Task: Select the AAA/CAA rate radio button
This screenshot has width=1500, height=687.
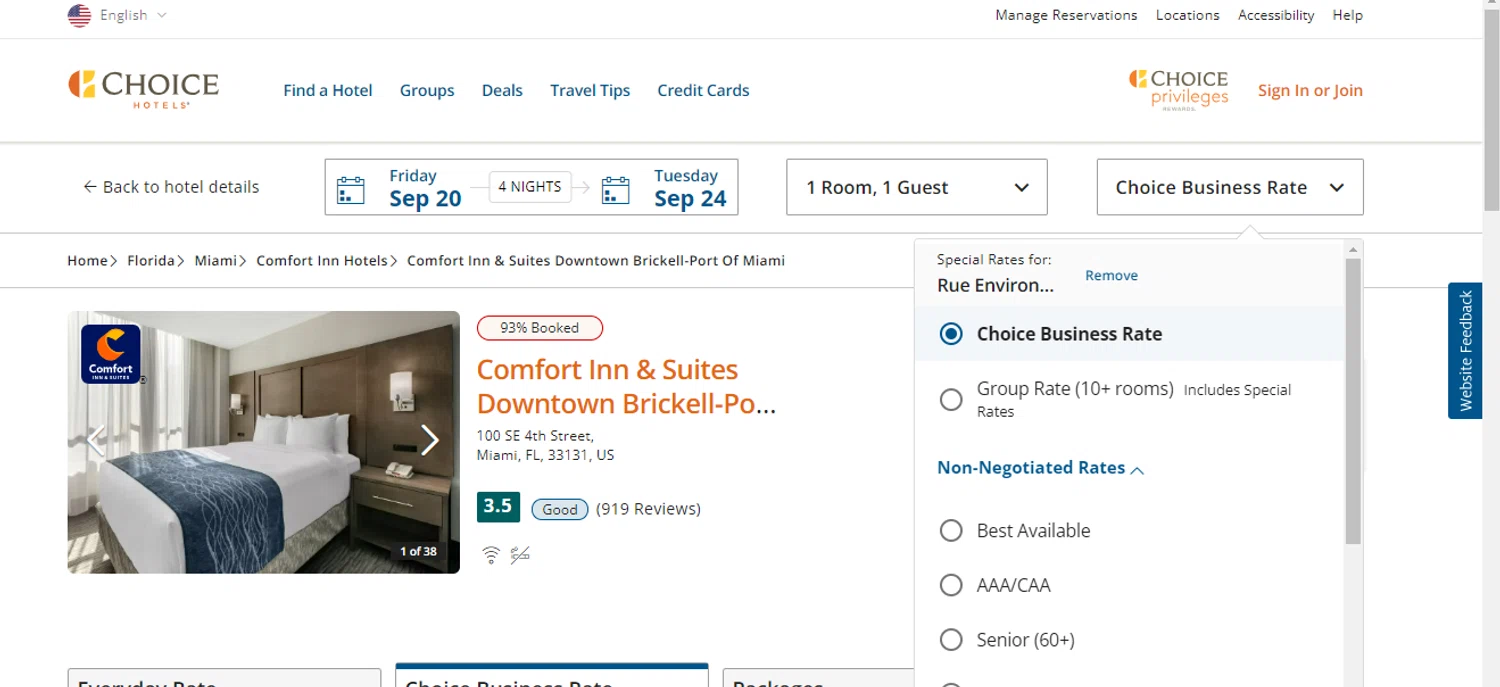Action: tap(951, 585)
